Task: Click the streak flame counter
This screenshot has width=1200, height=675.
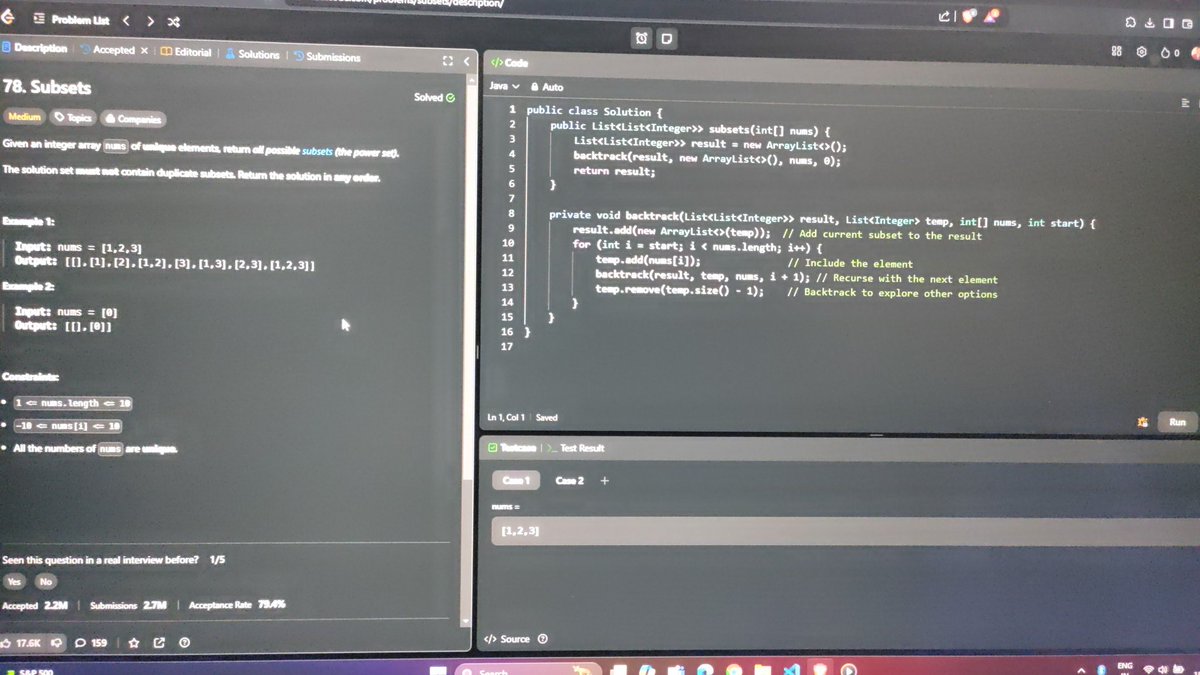Action: pyautogui.click(x=1171, y=52)
